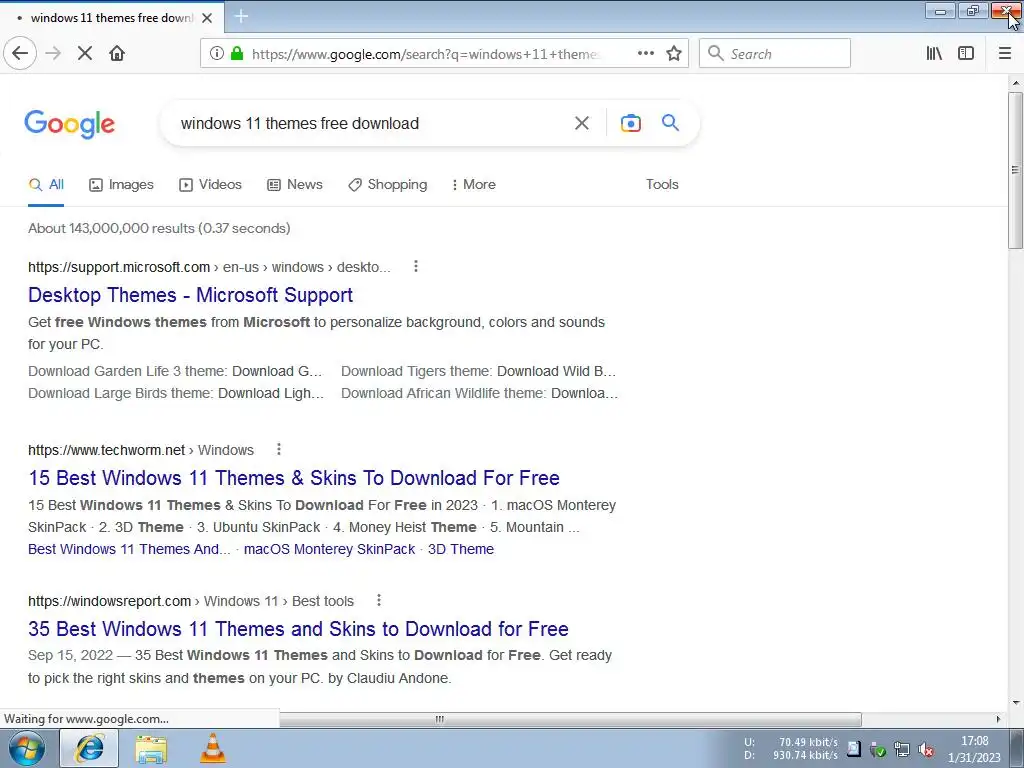Open Download Garden Life 3 theme sitelink
The height and width of the screenshot is (768, 1024).
click(x=176, y=371)
